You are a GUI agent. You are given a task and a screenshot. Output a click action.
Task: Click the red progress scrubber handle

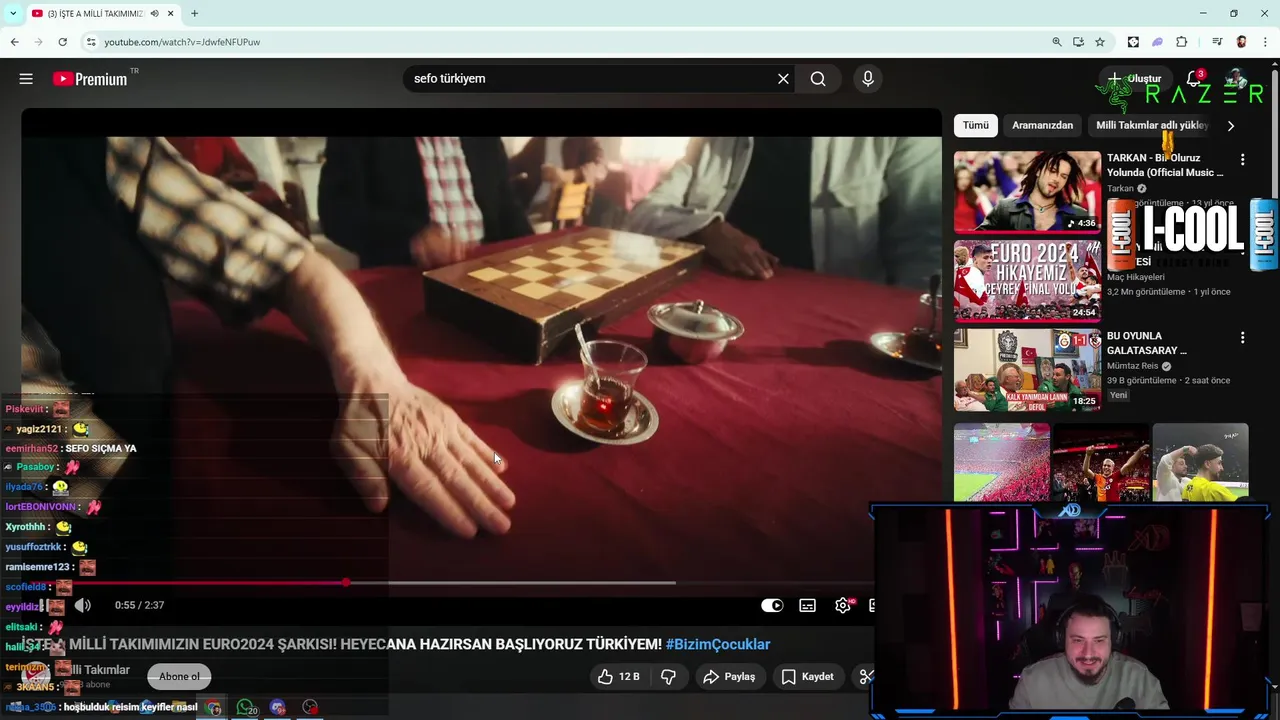click(345, 582)
